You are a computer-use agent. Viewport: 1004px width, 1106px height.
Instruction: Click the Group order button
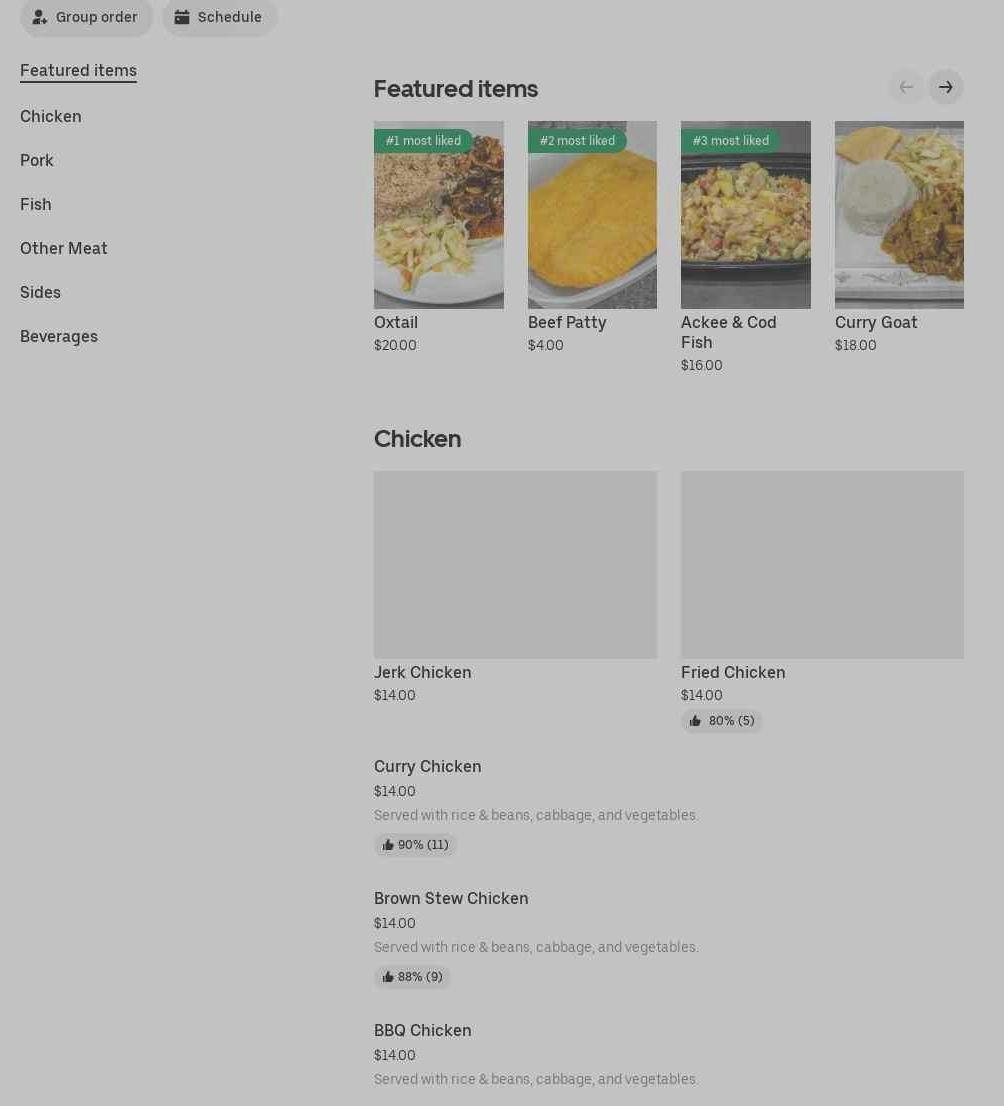[x=86, y=17]
